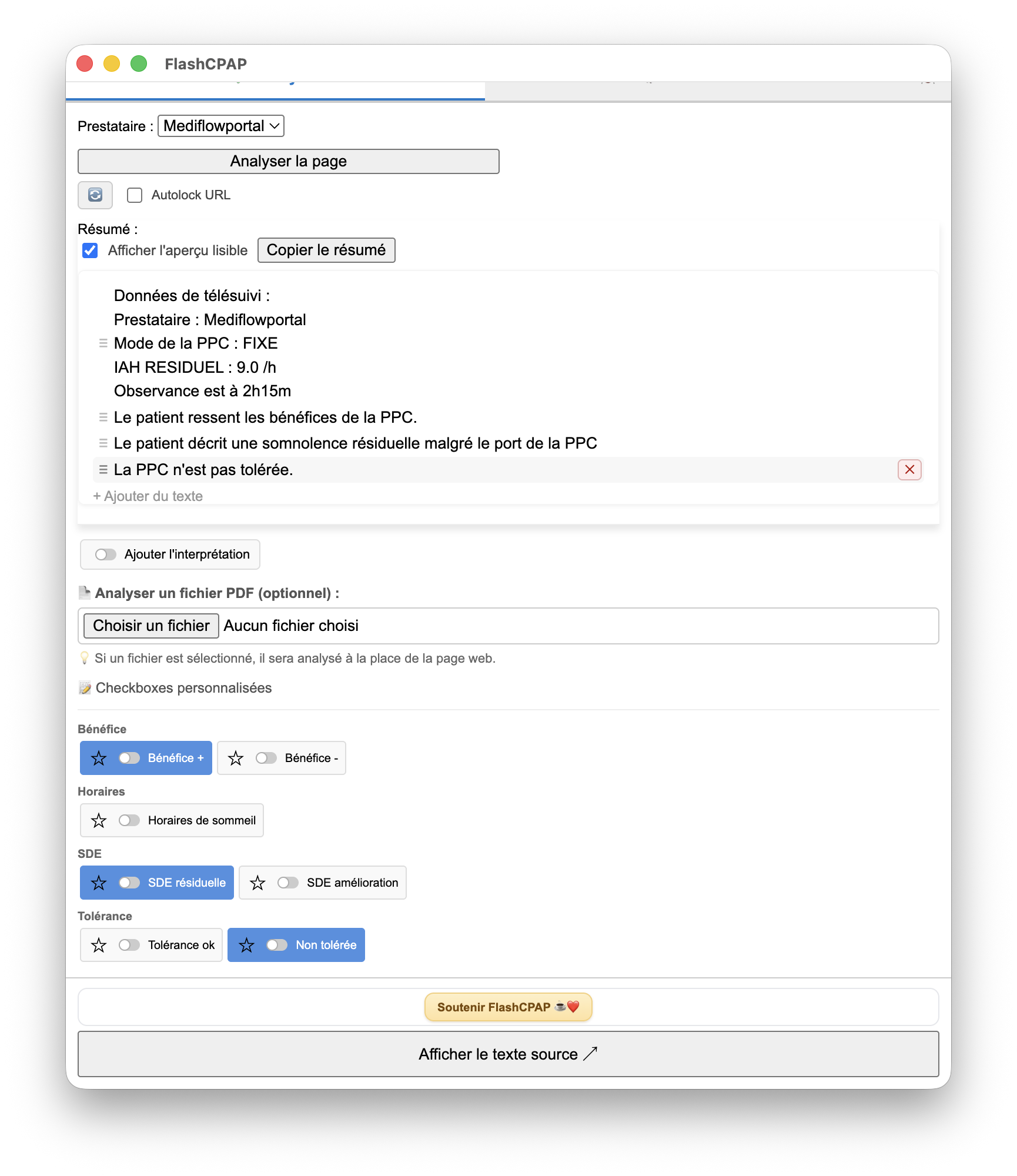This screenshot has height=1176, width=1017.
Task: Click '+ Ajouter du texte' to add a line
Action: pyautogui.click(x=148, y=496)
